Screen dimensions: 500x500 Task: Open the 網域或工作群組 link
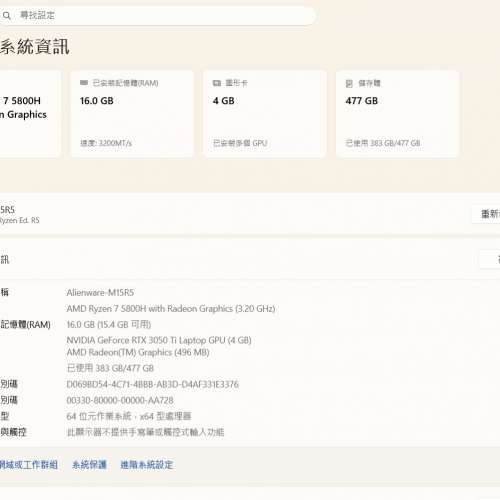pos(29,465)
